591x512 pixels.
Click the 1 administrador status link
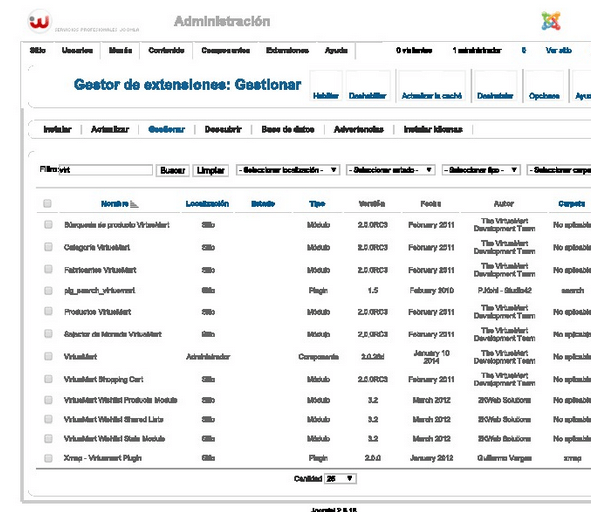477,50
